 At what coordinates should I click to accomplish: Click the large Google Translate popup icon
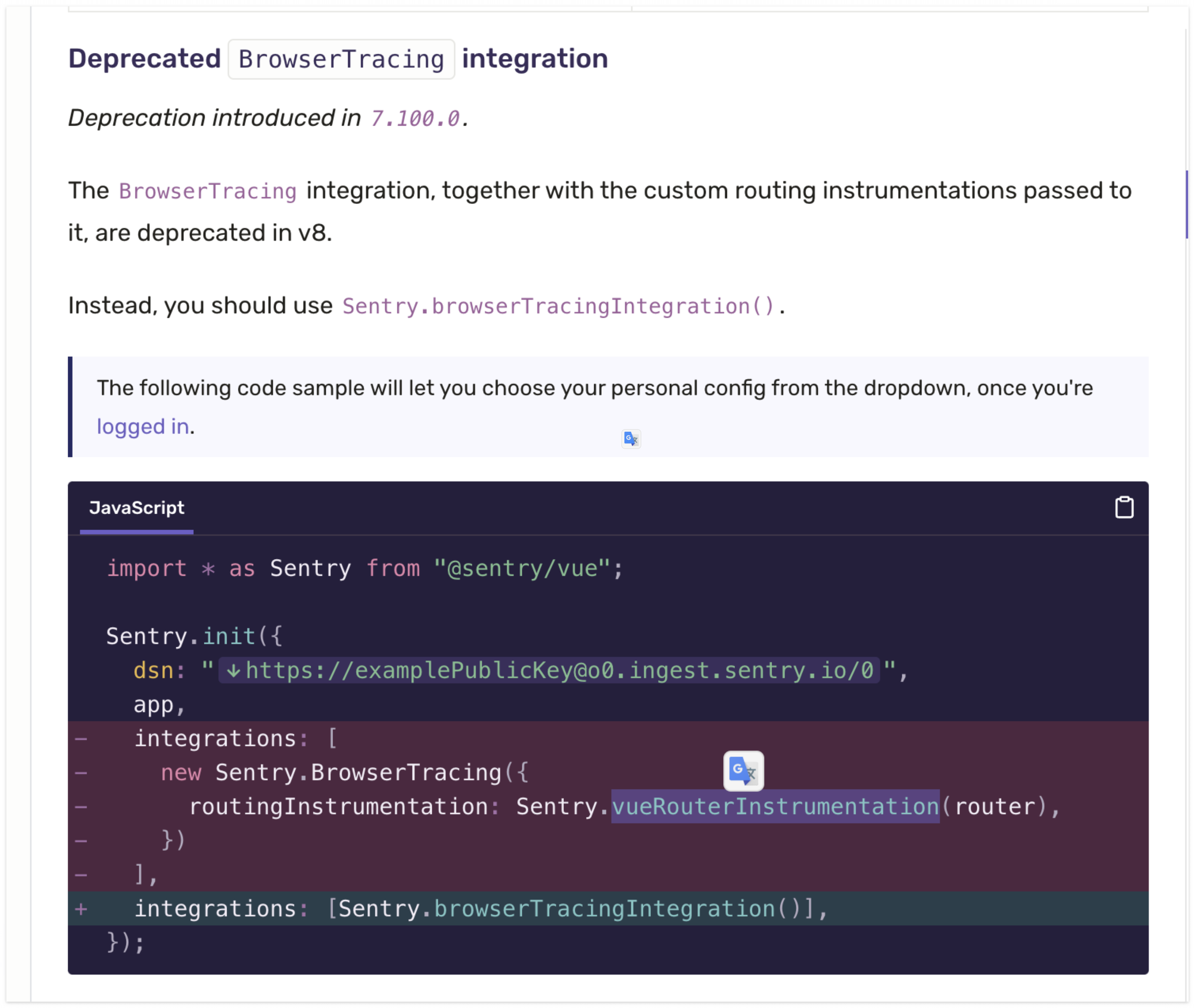pyautogui.click(x=743, y=771)
